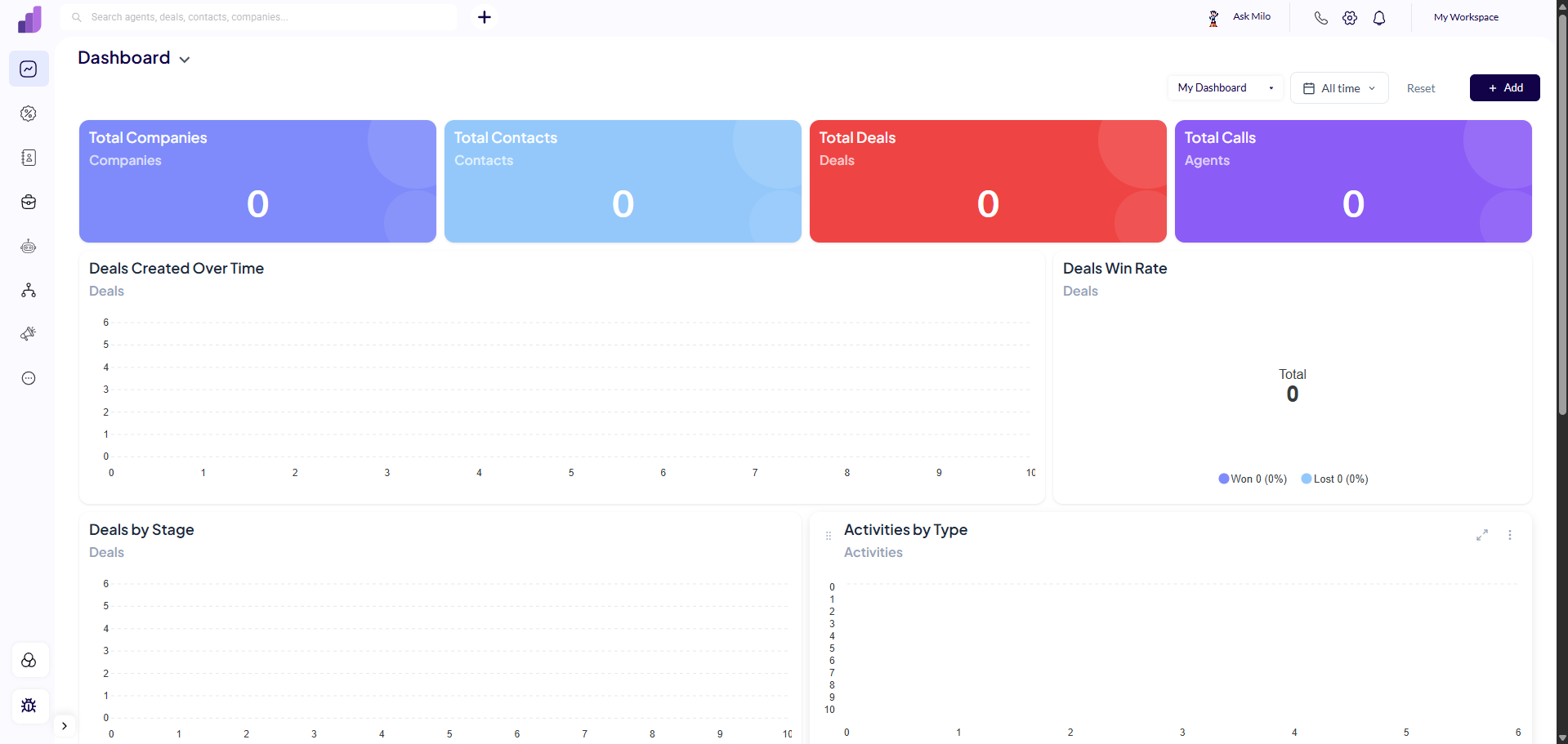This screenshot has width=1568, height=744.
Task: Click the bug report icon at sidebar bottom
Action: coord(29,706)
